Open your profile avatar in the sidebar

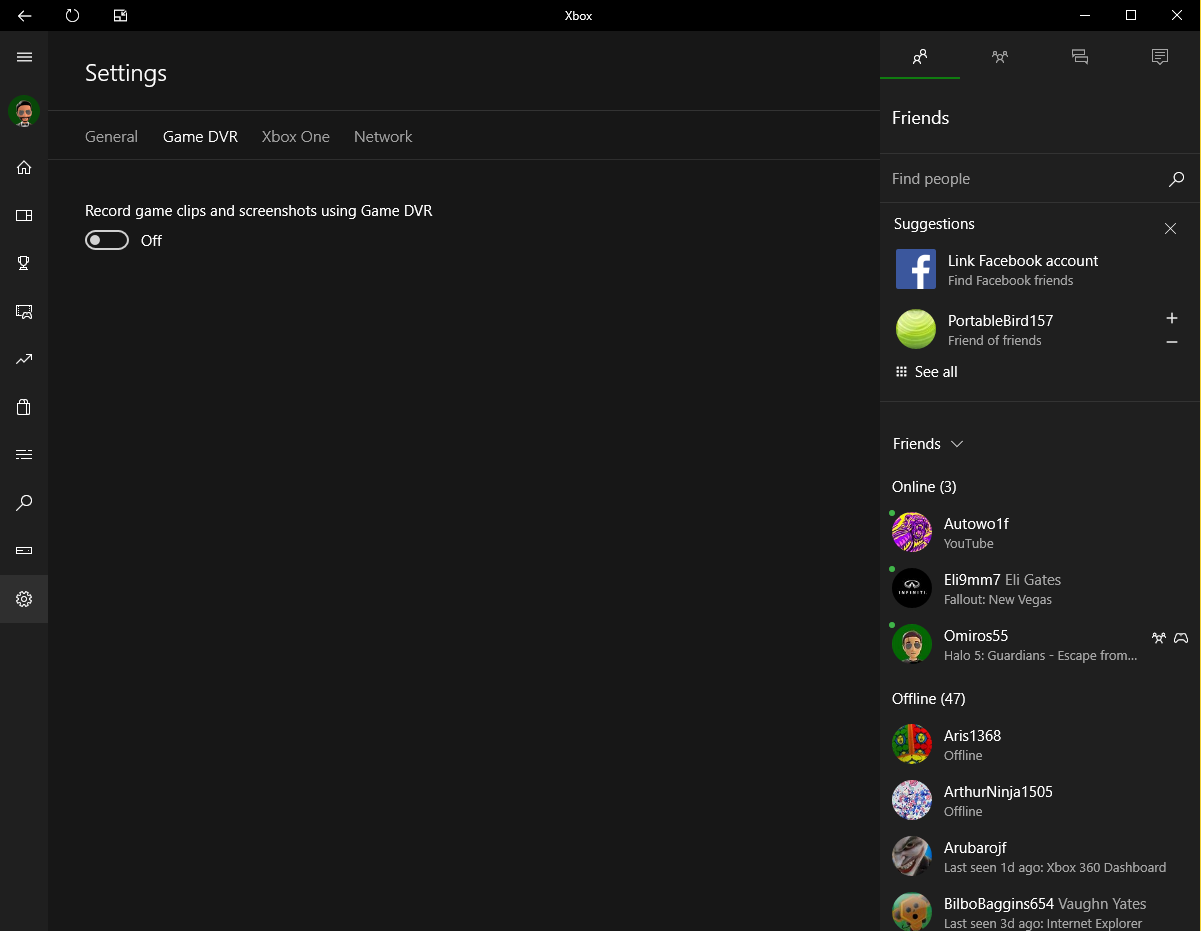point(24,111)
